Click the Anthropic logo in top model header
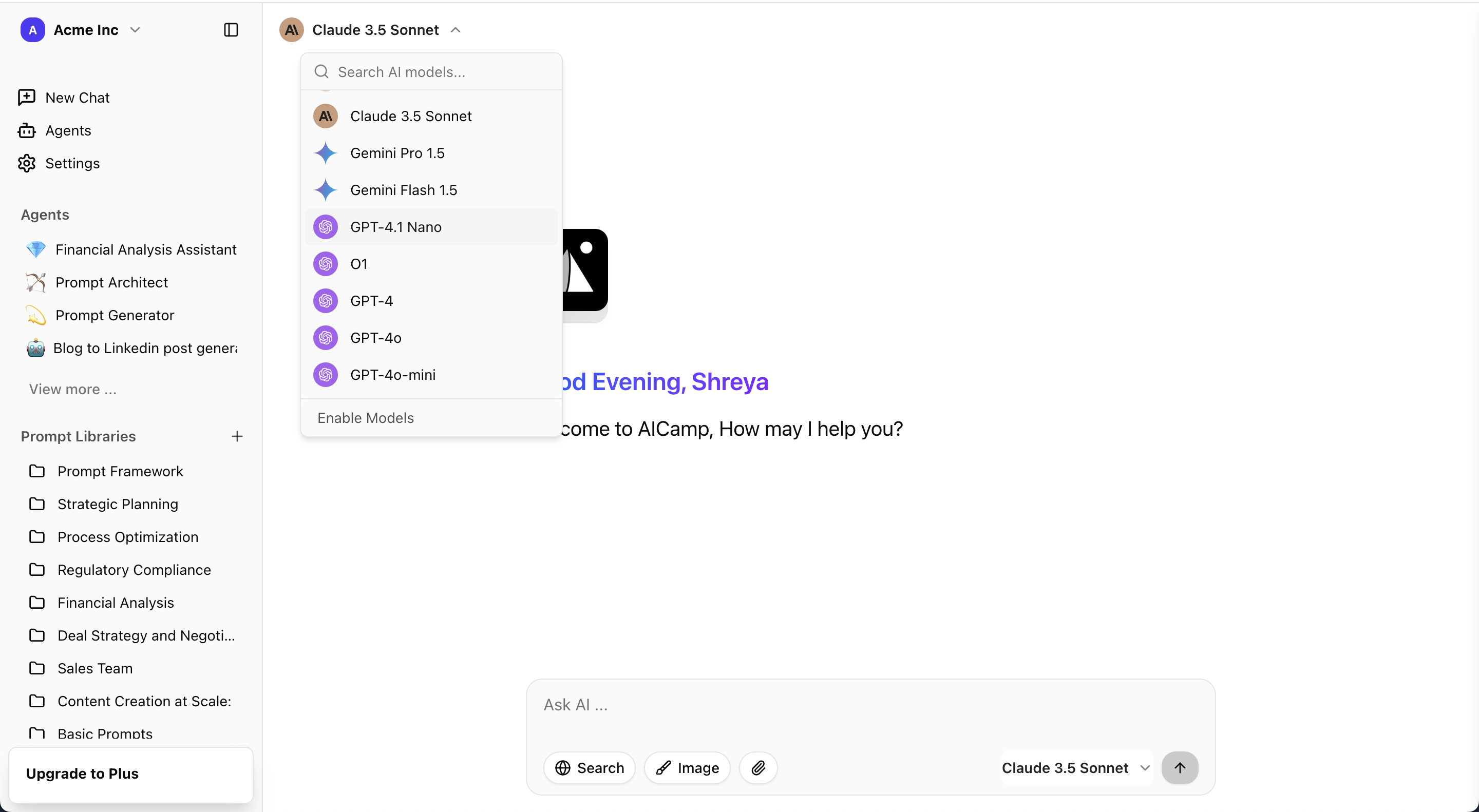The image size is (1479, 812). (x=292, y=30)
